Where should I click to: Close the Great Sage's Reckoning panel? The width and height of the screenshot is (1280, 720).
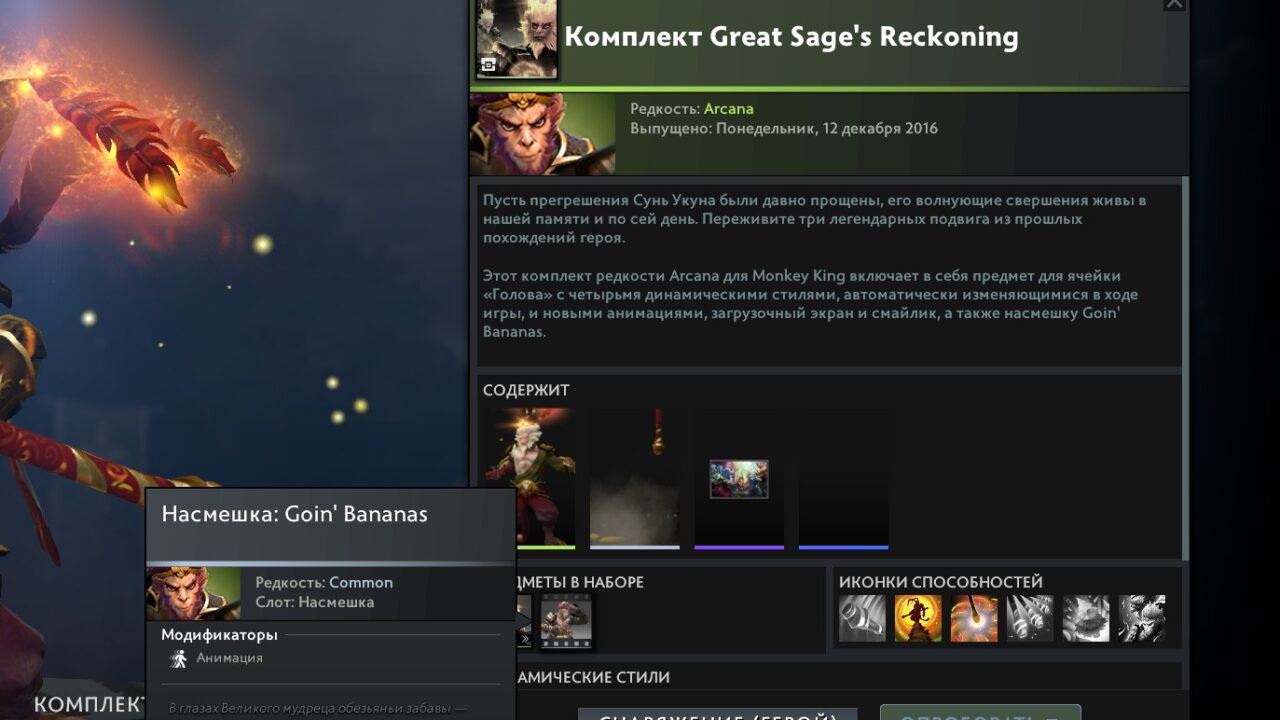[x=1175, y=4]
